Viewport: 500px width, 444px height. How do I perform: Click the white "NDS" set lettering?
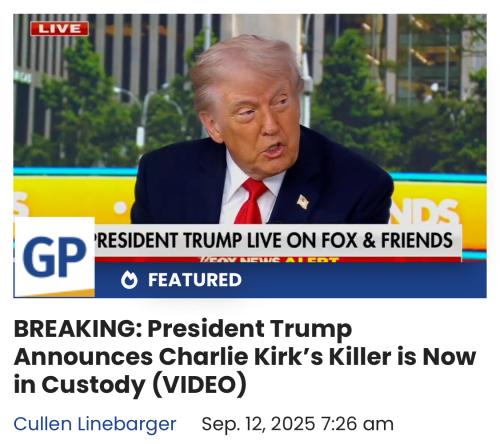428,211
